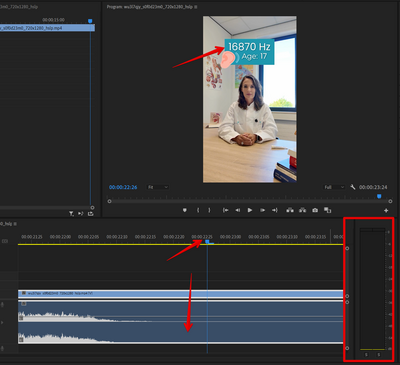Click the icon left of timeline ruler

click(x=5, y=241)
